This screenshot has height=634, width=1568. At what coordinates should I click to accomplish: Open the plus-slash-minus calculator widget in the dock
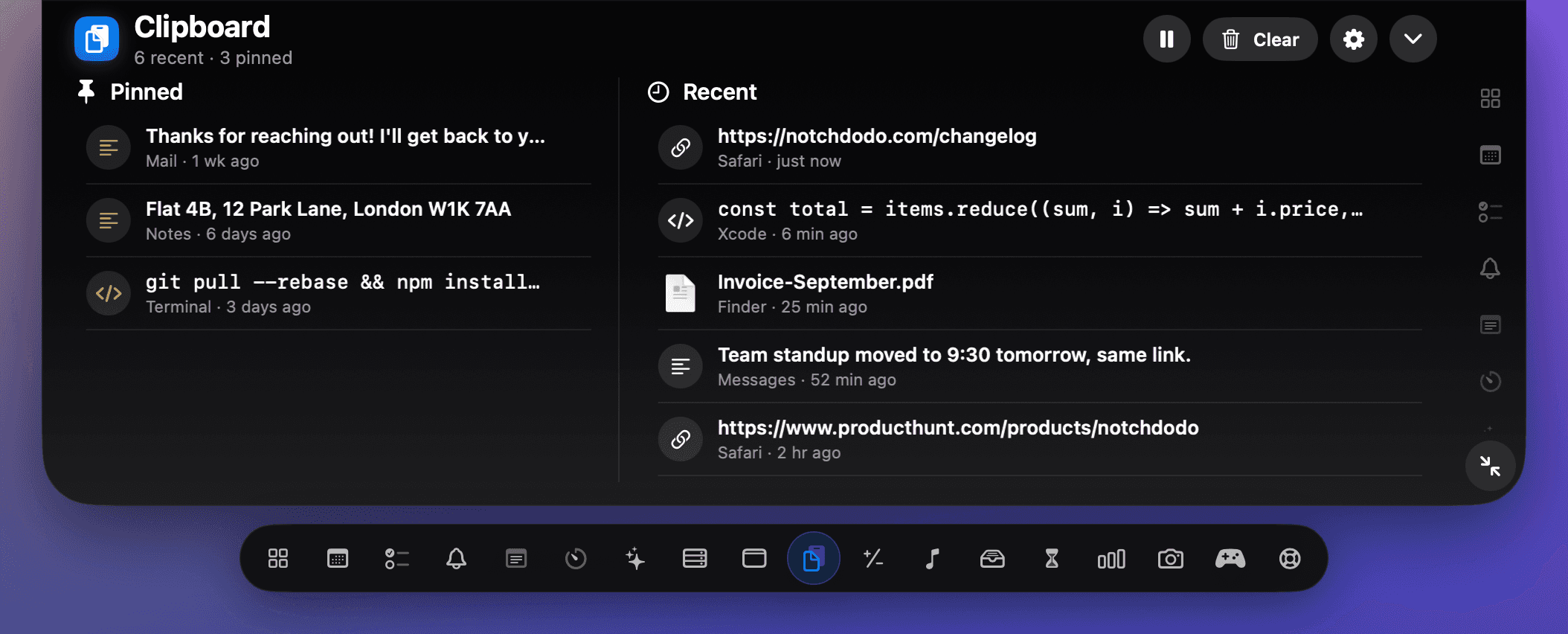(873, 558)
